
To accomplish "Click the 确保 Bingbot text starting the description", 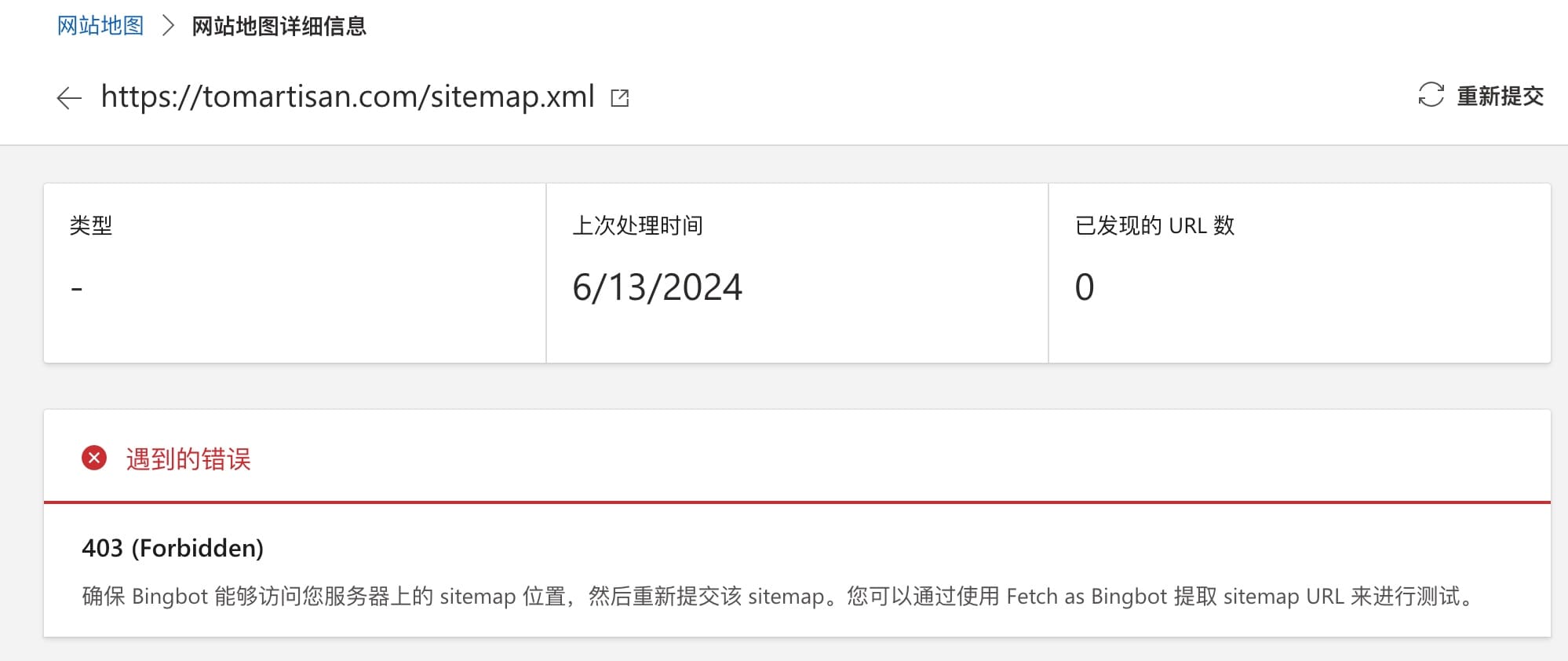I will pyautogui.click(x=145, y=597).
